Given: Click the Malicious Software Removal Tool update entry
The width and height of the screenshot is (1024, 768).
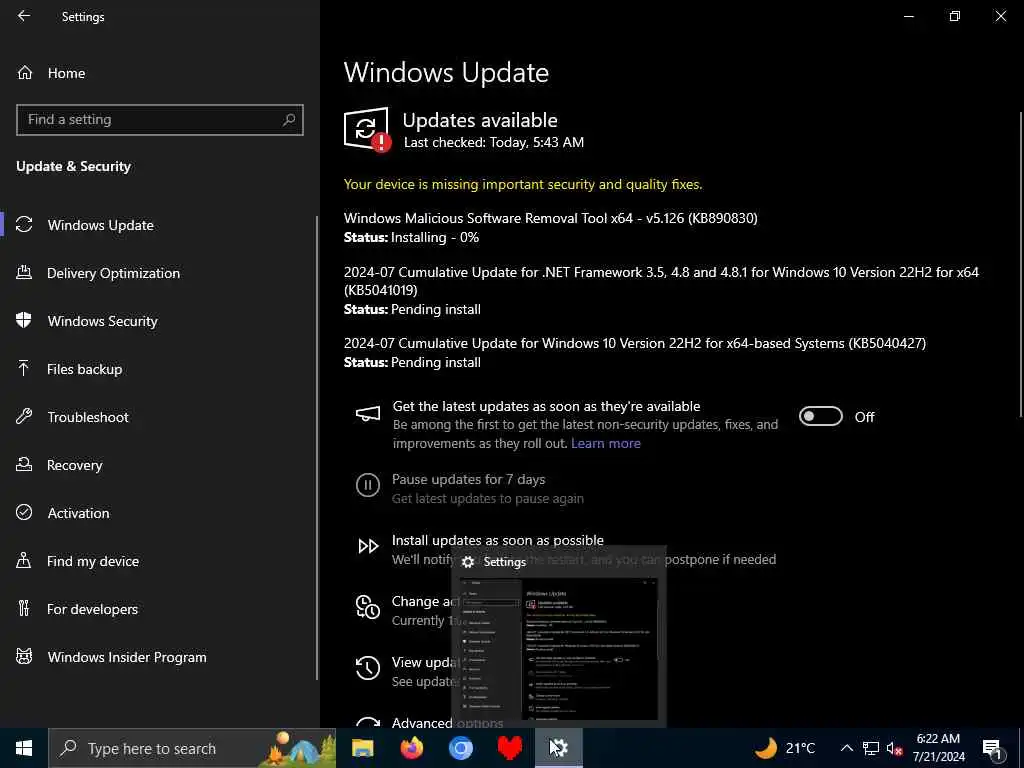Looking at the screenshot, I should pos(551,227).
